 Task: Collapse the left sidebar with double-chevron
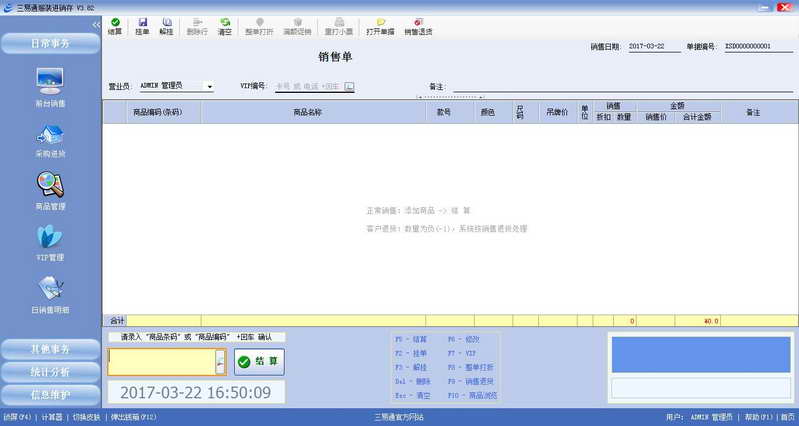[x=96, y=24]
